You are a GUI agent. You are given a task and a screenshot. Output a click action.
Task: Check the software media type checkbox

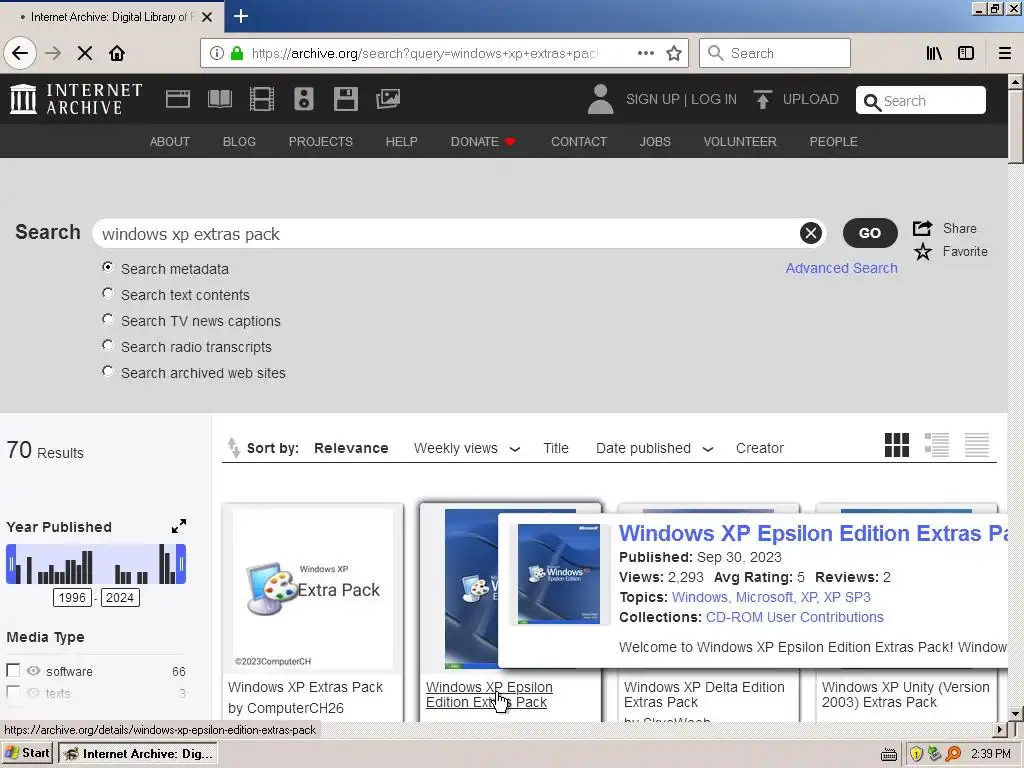13,671
